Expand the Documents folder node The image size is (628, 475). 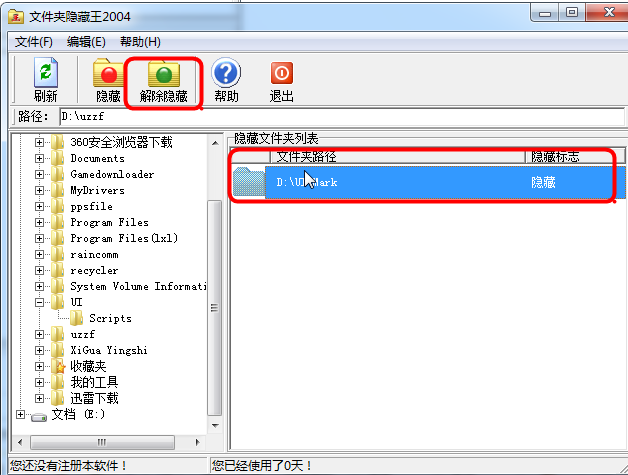(x=39, y=158)
